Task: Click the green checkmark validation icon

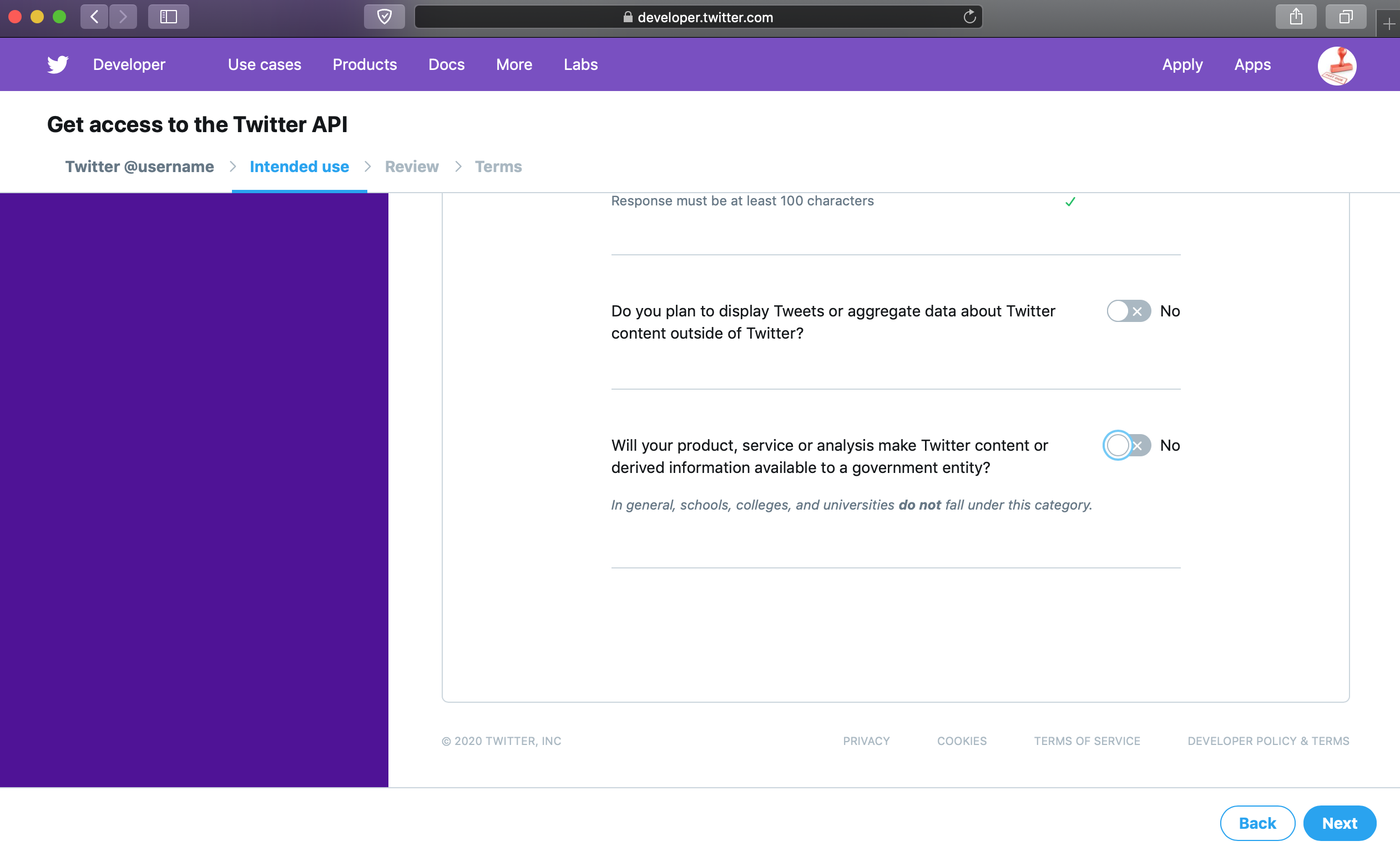Action: pos(1070,201)
